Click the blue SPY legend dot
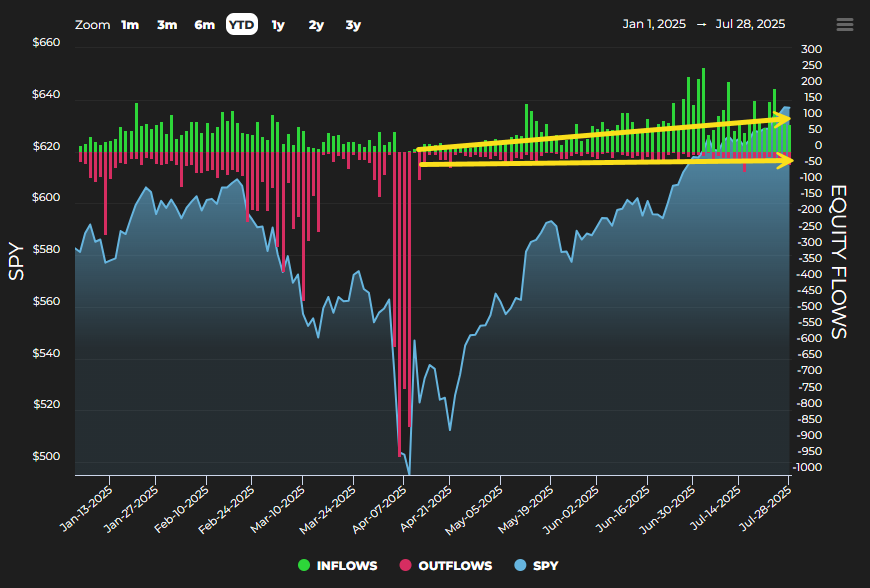Viewport: 870px width, 588px height. (x=520, y=565)
